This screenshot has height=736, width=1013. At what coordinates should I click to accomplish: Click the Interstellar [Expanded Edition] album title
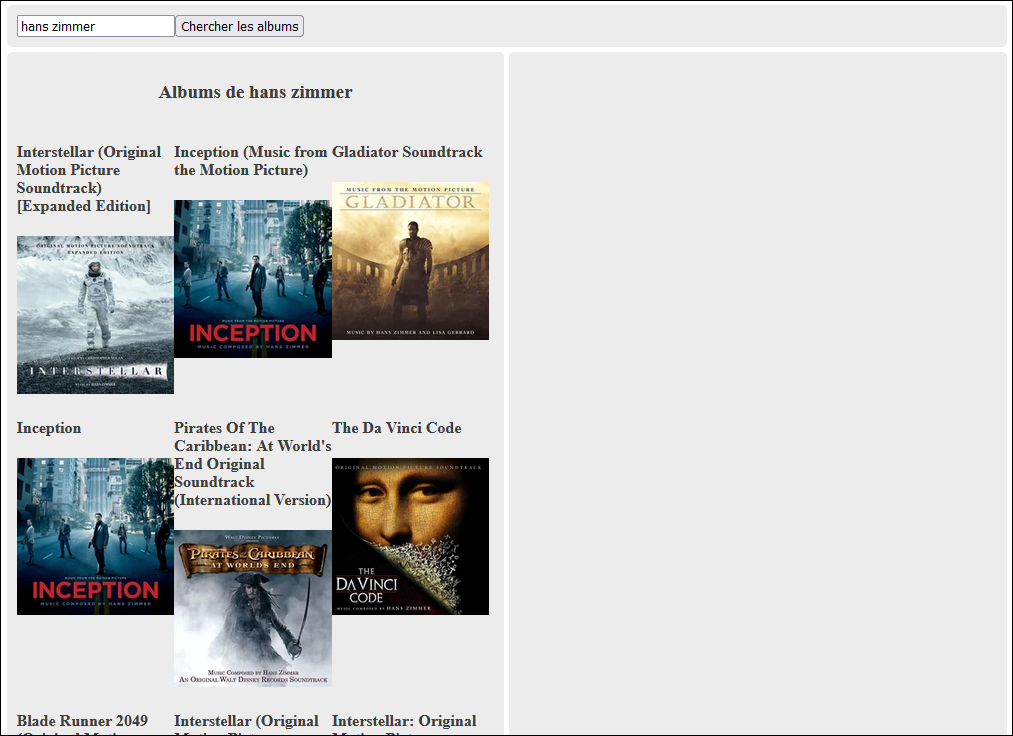coord(89,179)
